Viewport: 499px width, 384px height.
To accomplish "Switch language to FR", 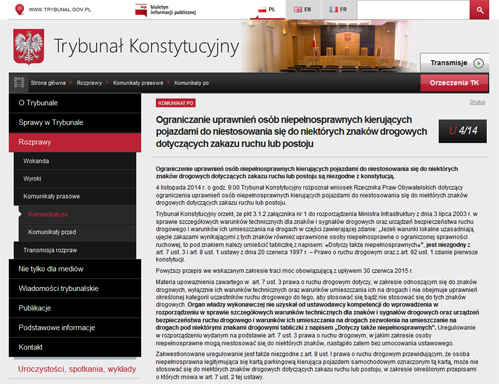I will coord(339,10).
